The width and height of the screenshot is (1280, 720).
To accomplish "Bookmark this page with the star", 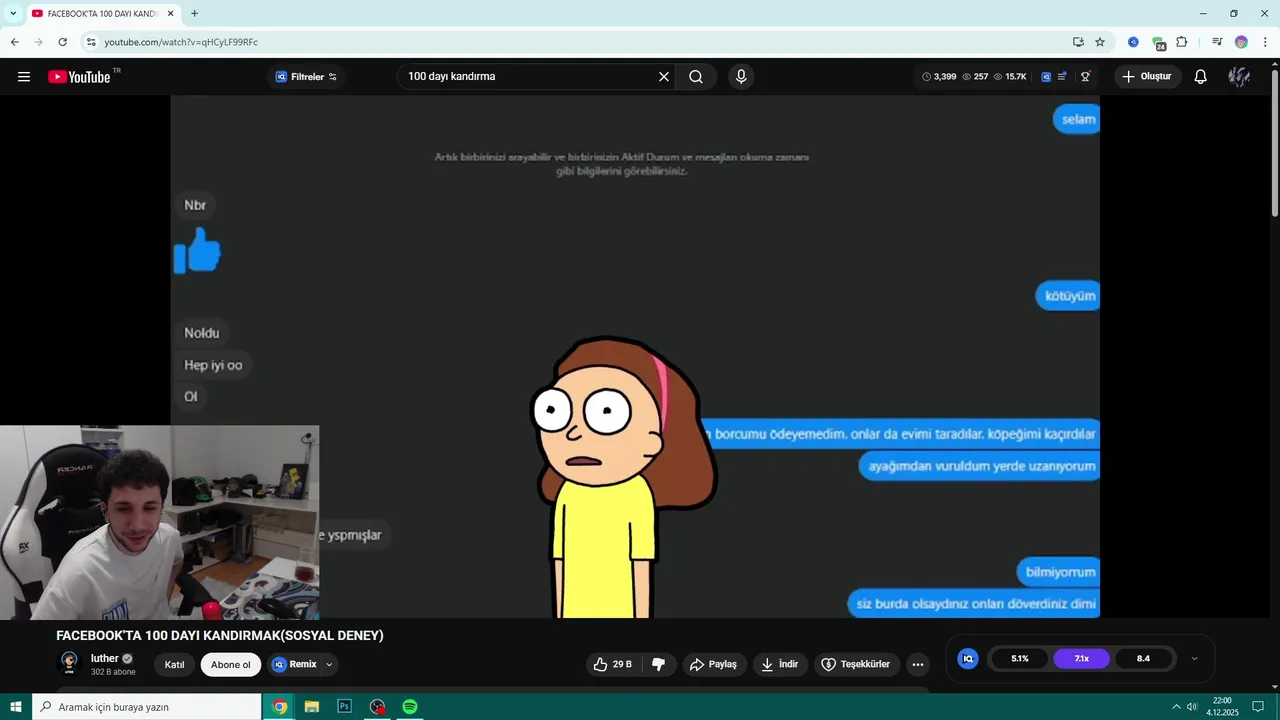I will 1100,42.
